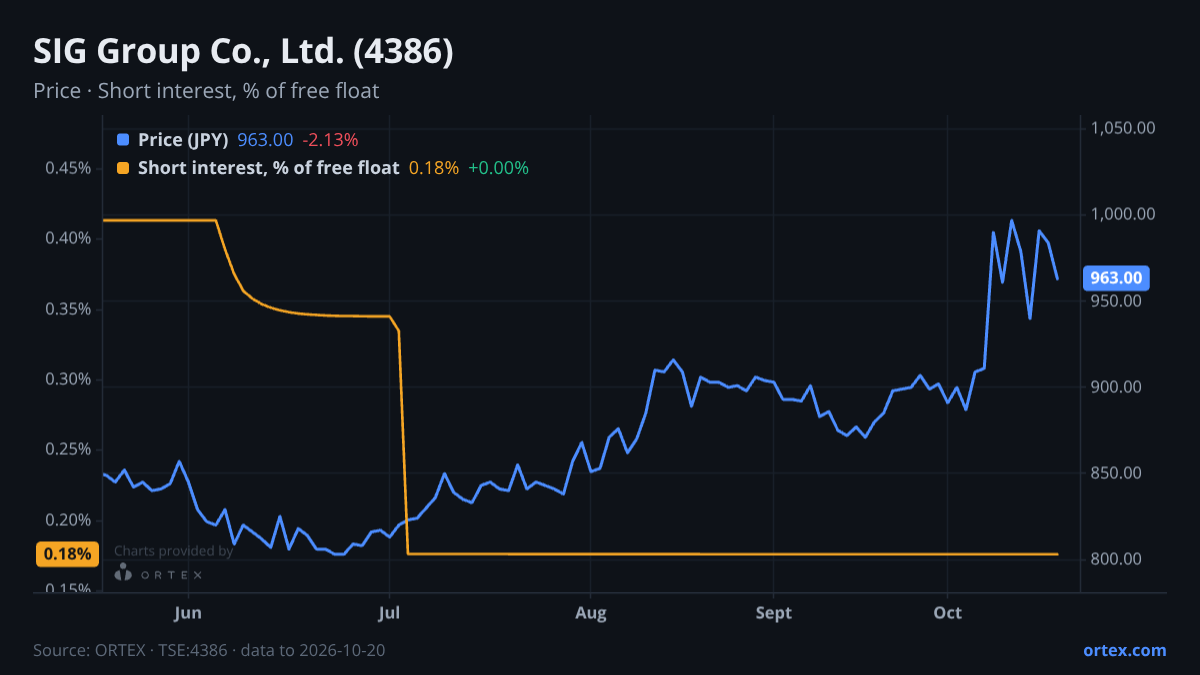Toggle the Short interest, % of free float legend
Screen dimensions: 1200x675
[x=268, y=168]
